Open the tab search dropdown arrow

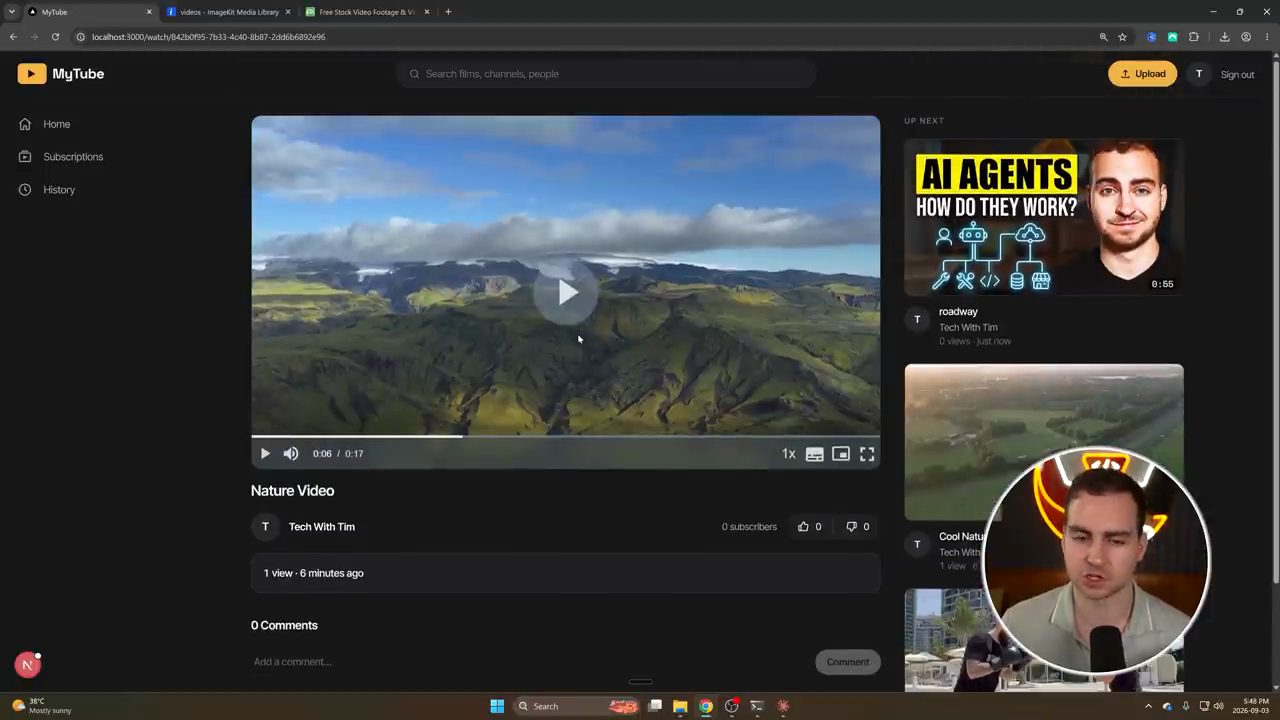(x=12, y=12)
